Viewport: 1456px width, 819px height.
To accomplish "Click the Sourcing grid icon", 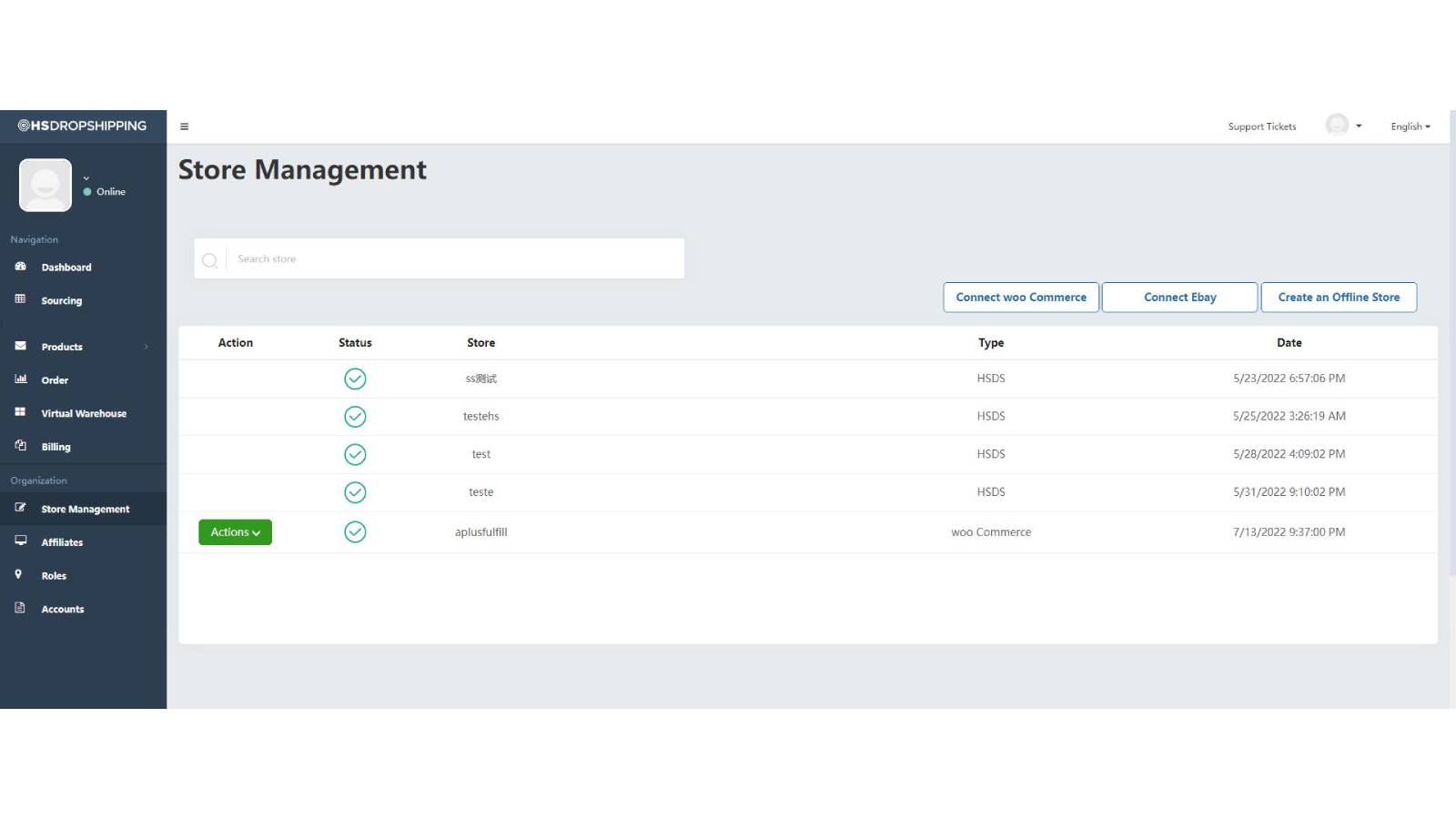I will (x=20, y=298).
